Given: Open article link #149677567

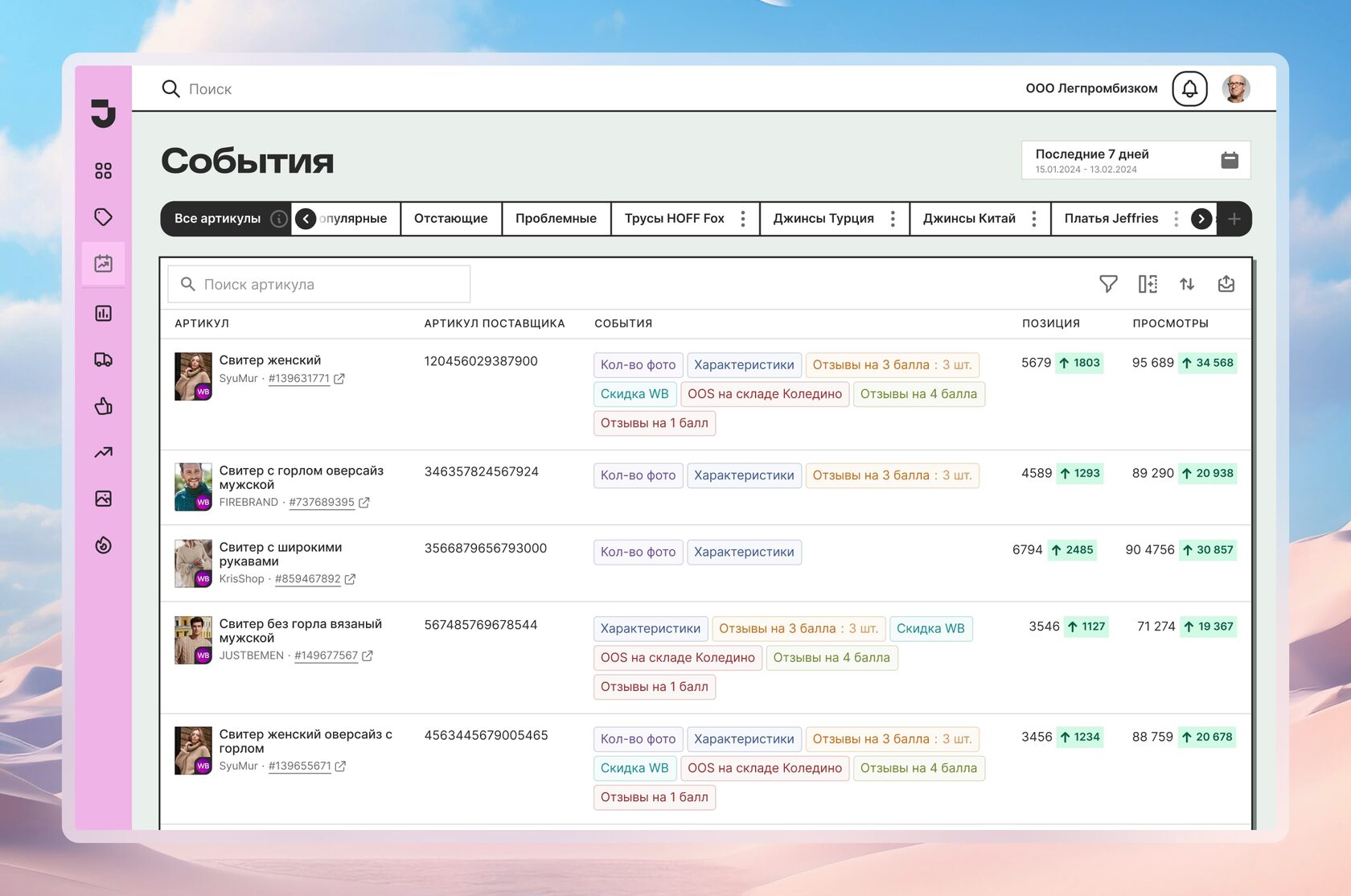Looking at the screenshot, I should tap(326, 656).
